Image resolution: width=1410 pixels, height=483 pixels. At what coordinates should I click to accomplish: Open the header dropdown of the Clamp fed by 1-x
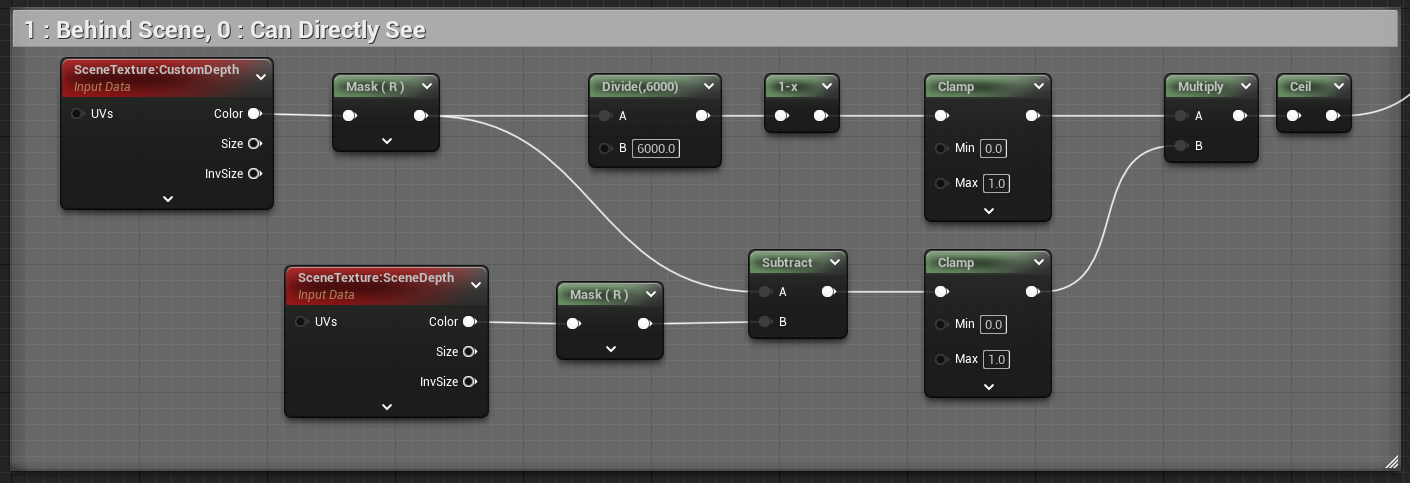[x=1039, y=87]
